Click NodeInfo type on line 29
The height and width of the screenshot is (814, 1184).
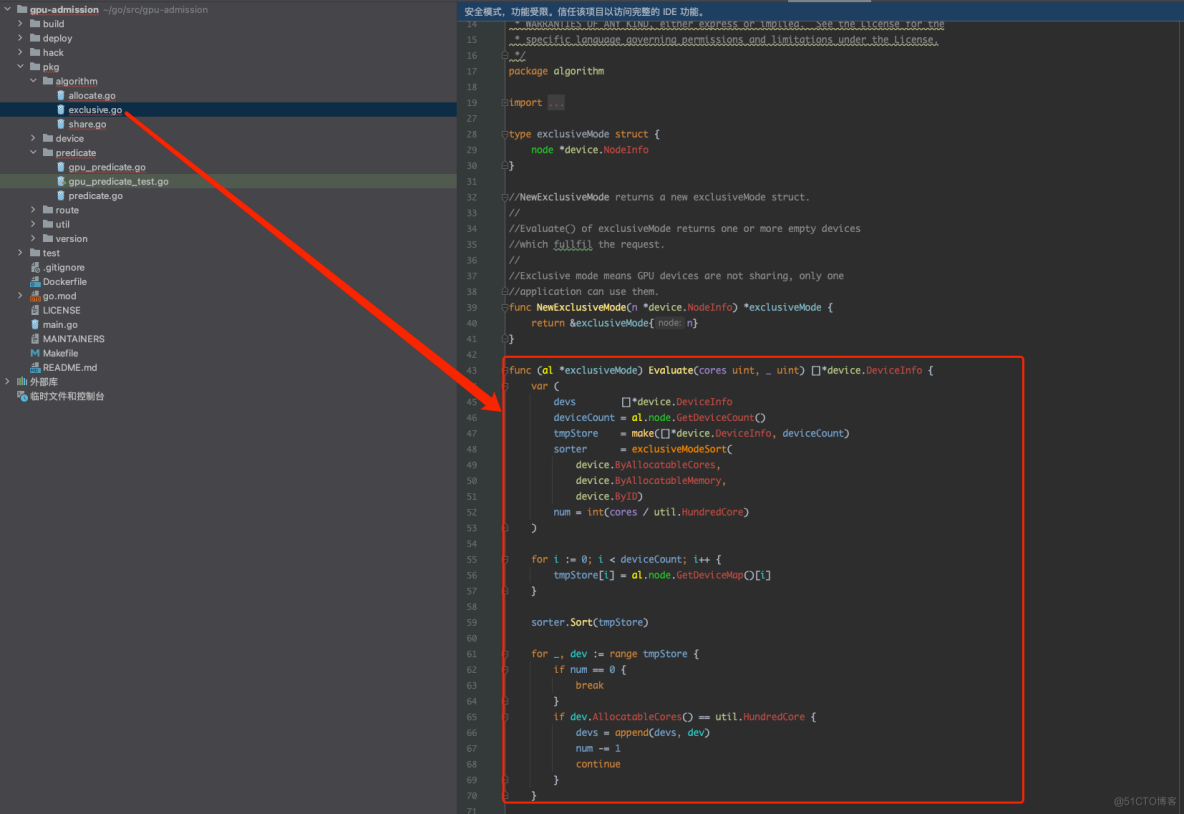[624, 150]
